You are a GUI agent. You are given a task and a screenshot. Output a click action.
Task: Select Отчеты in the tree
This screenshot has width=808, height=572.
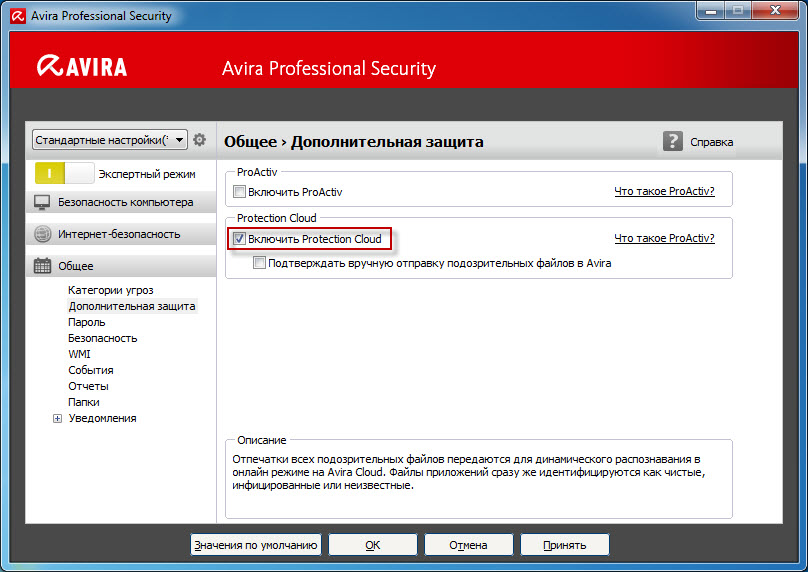88,386
